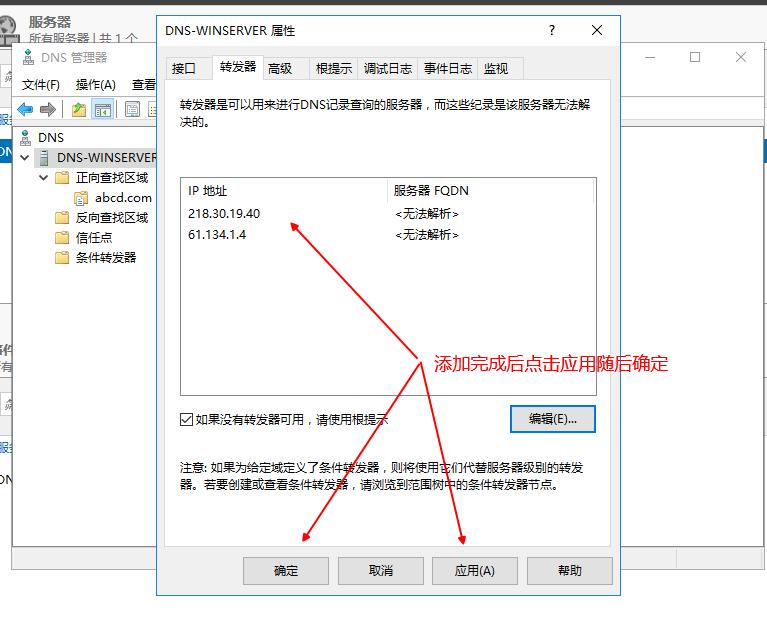Click the DNS Manager title bar icon
767x626 pixels.
click(x=28, y=57)
